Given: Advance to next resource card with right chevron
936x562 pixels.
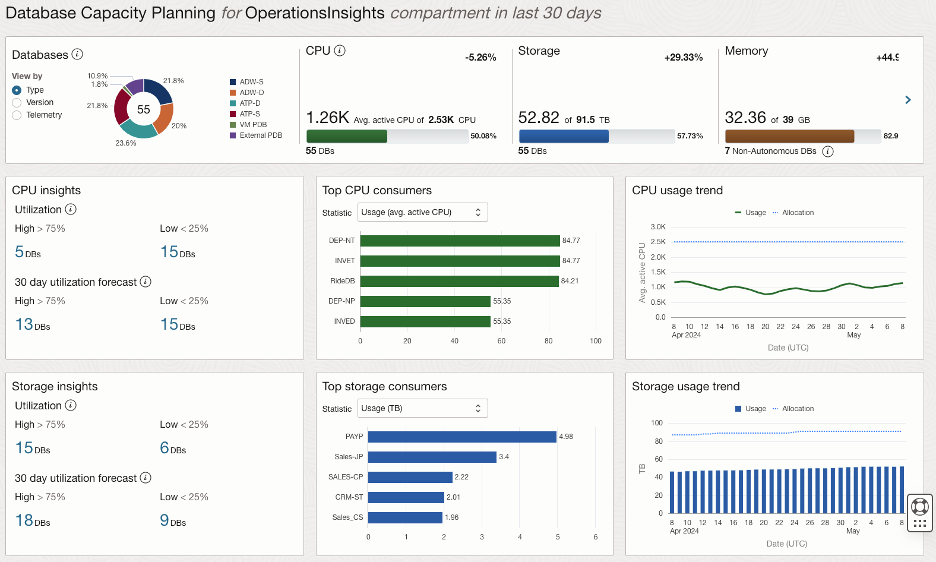Looking at the screenshot, I should [908, 100].
